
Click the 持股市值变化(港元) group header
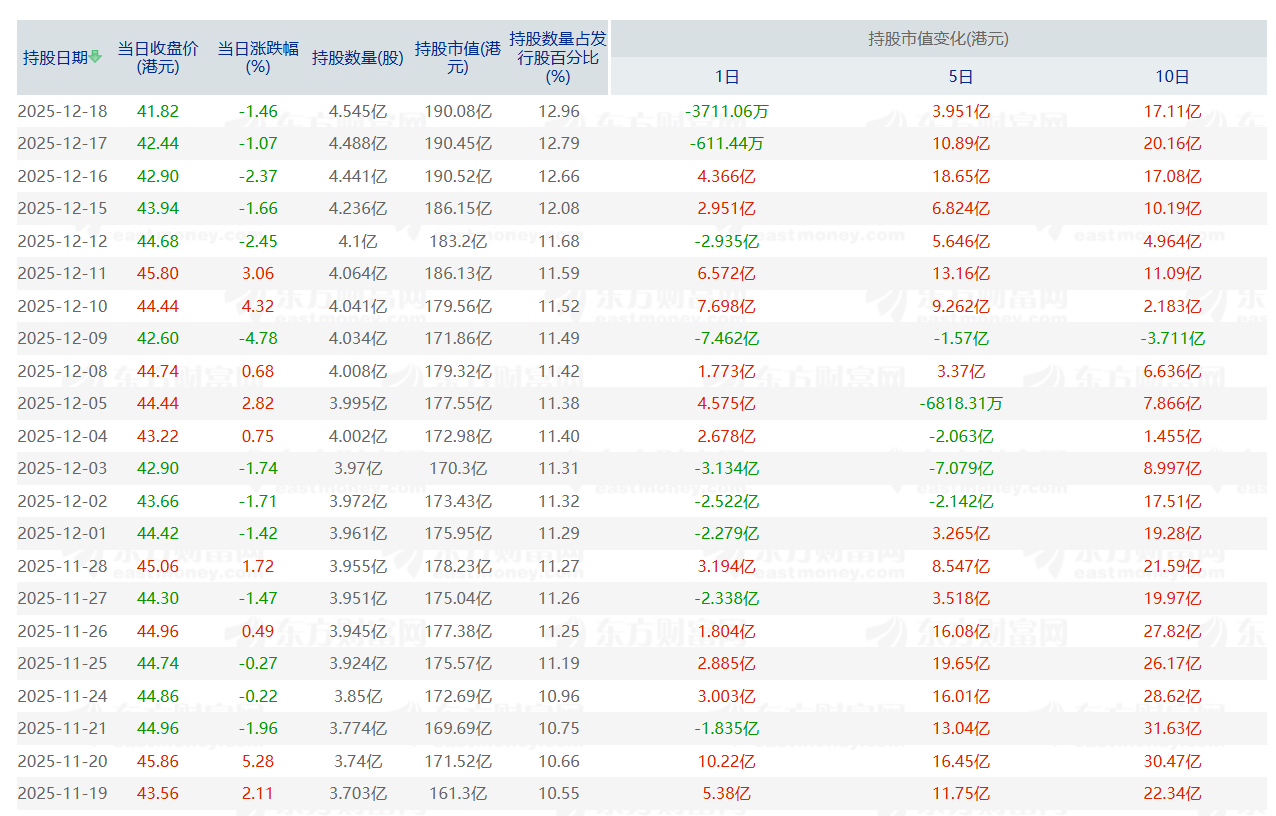coord(940,39)
